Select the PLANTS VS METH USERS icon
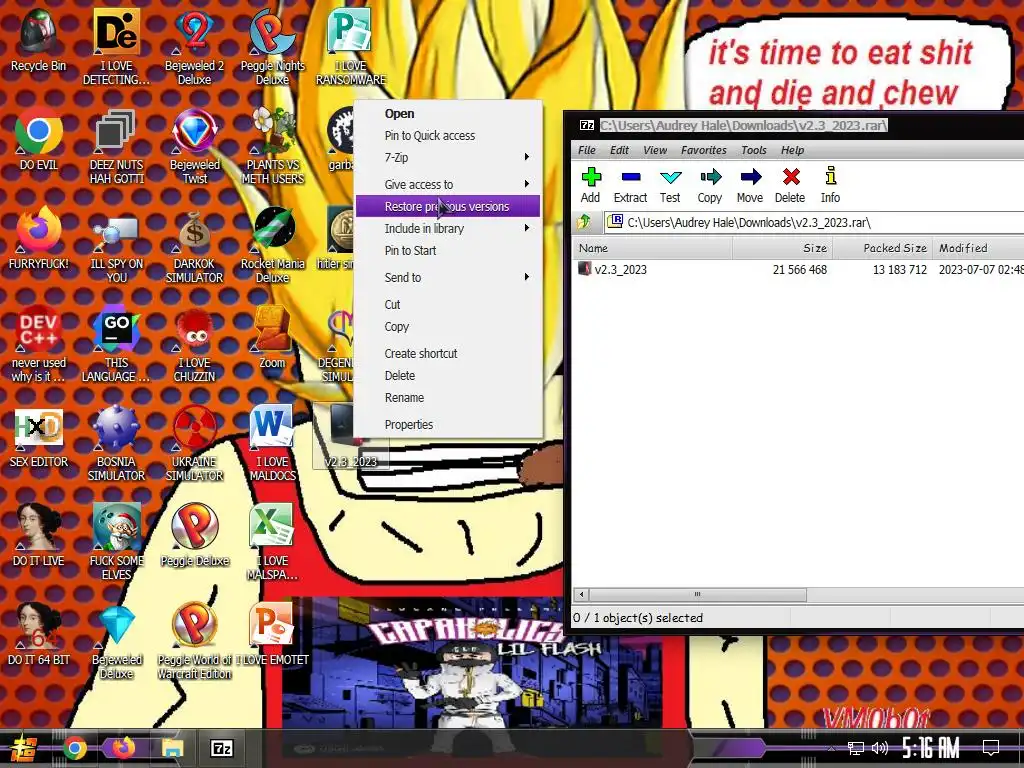 click(x=272, y=146)
